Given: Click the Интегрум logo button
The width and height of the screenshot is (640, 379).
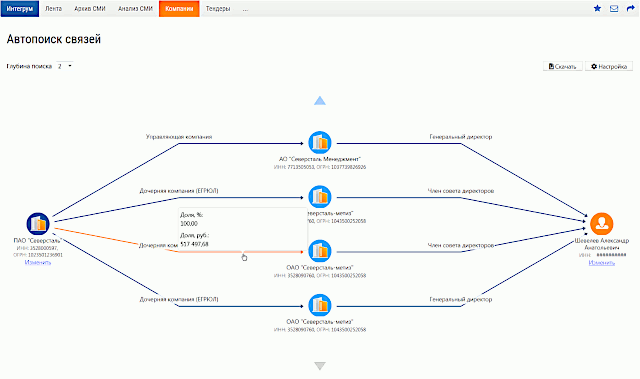Looking at the screenshot, I should tap(20, 9).
